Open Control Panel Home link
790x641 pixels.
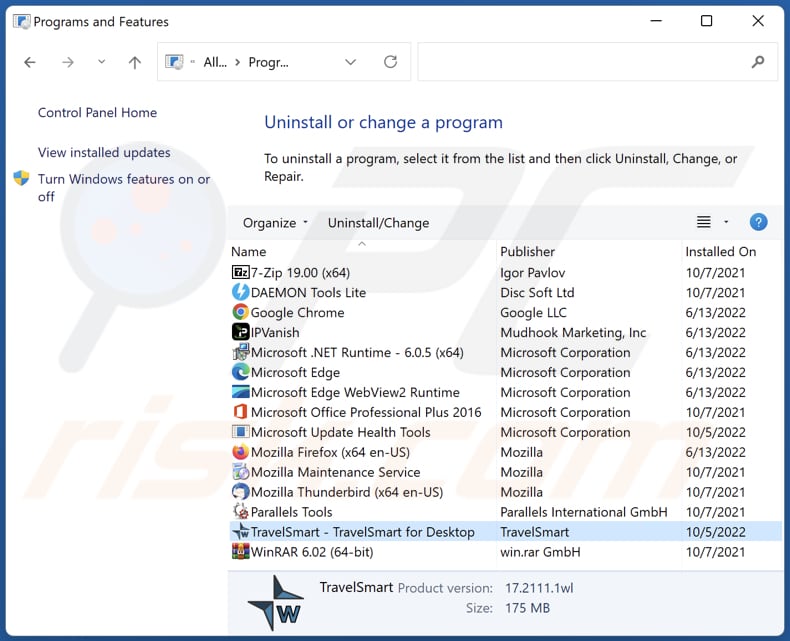click(x=97, y=113)
